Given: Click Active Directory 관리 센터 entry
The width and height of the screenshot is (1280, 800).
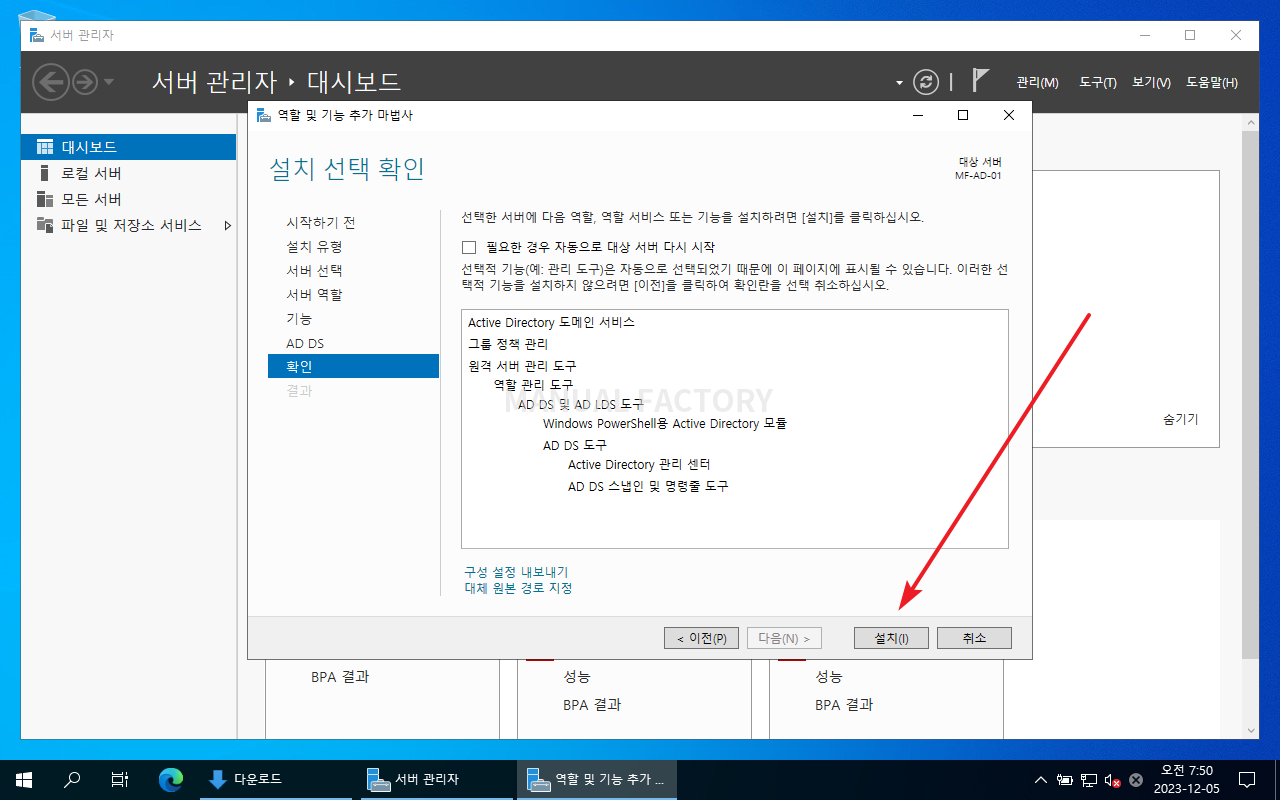Looking at the screenshot, I should pos(639,465).
